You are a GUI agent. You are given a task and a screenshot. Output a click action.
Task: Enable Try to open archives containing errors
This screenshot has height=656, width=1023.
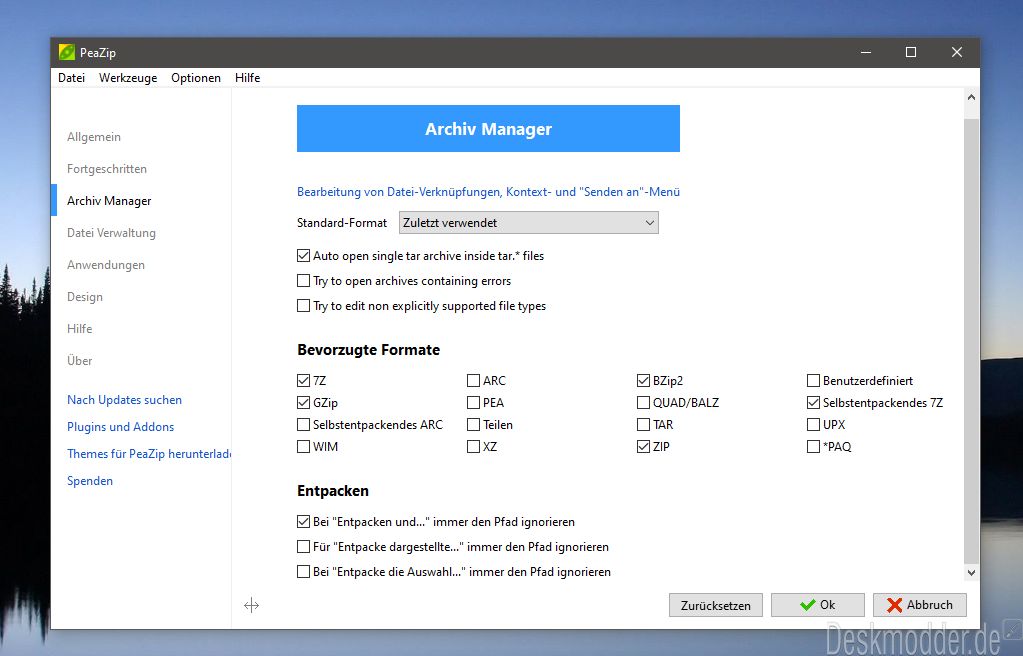tap(303, 281)
